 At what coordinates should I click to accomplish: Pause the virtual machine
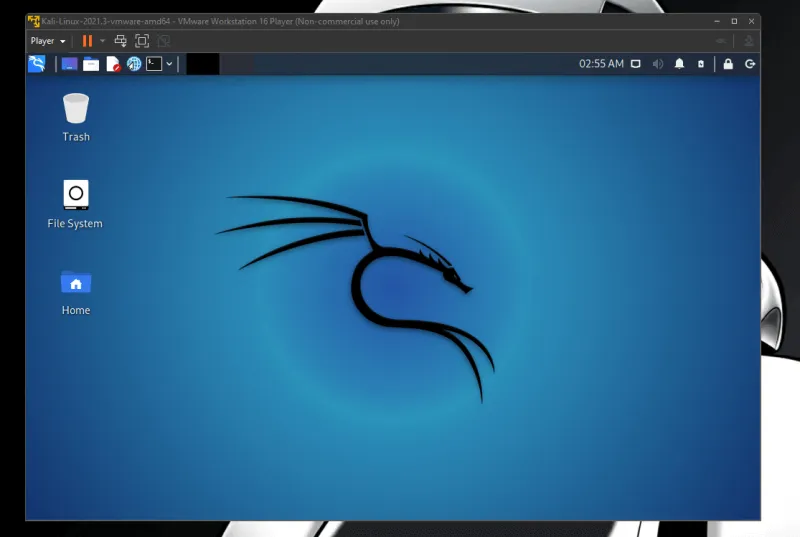tap(87, 41)
